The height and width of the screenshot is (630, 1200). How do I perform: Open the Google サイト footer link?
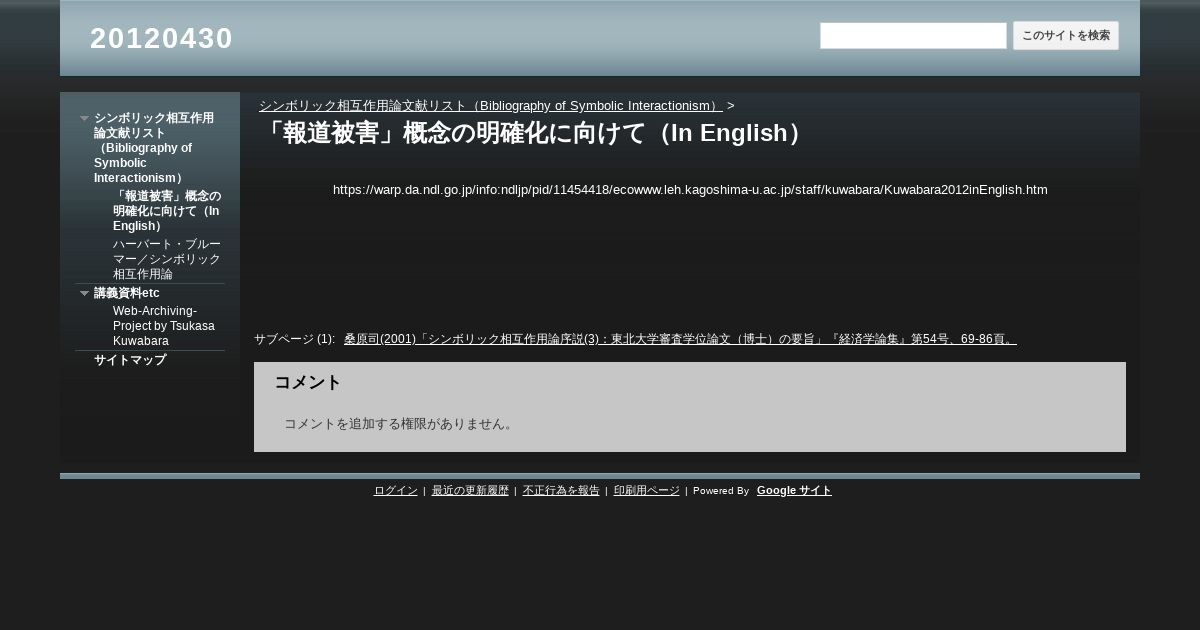[794, 490]
